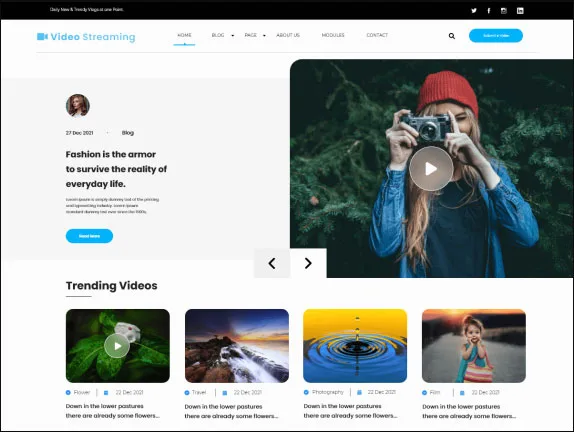Open the Film category link
The width and height of the screenshot is (574, 432).
435,392
